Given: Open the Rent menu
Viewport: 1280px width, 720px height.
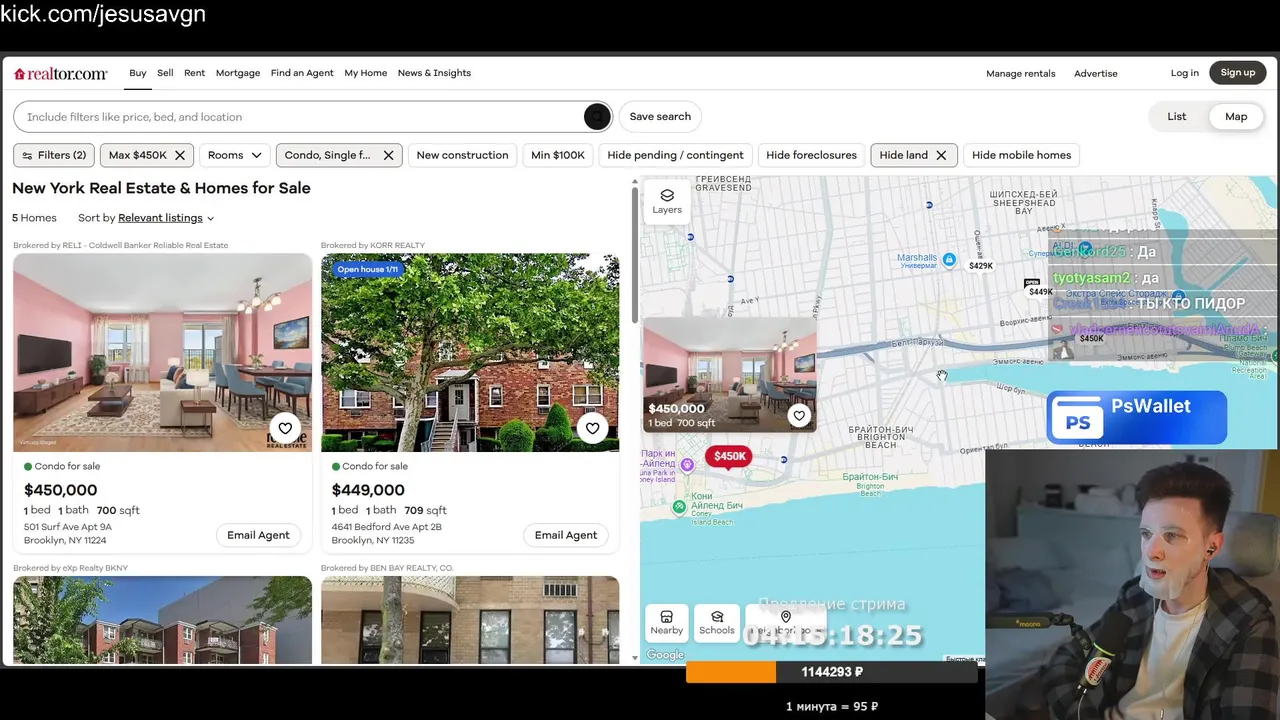Looking at the screenshot, I should pos(195,73).
